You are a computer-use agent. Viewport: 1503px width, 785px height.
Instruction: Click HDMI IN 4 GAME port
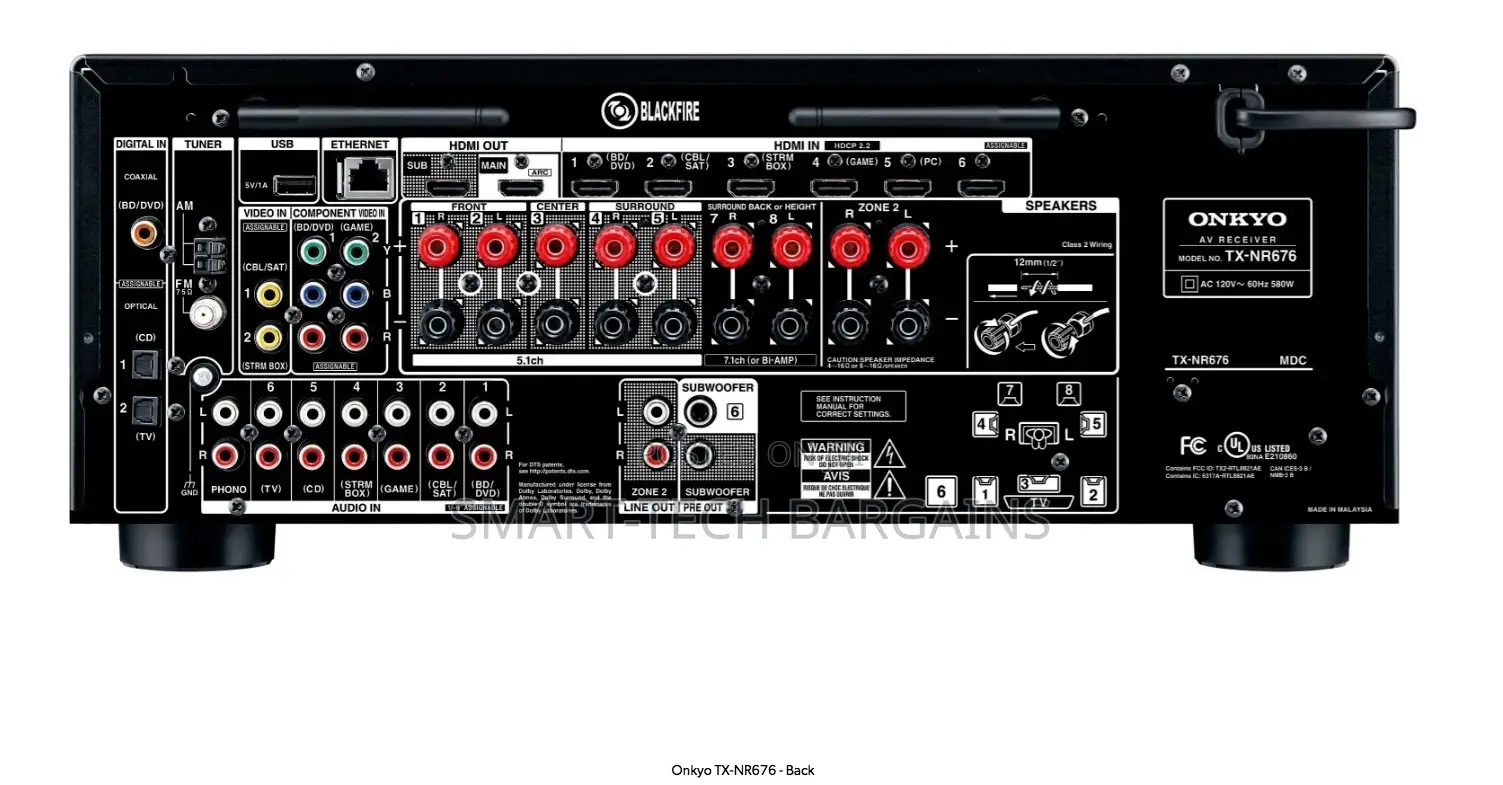[833, 187]
